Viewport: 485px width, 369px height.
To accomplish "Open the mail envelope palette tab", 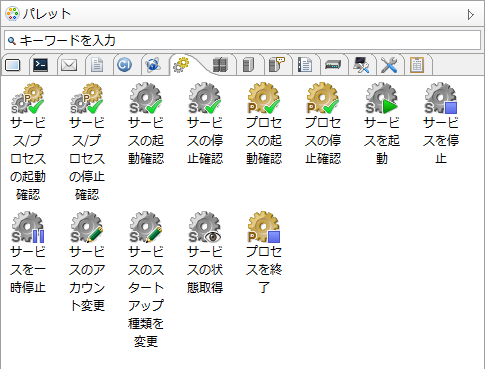I will 69,65.
